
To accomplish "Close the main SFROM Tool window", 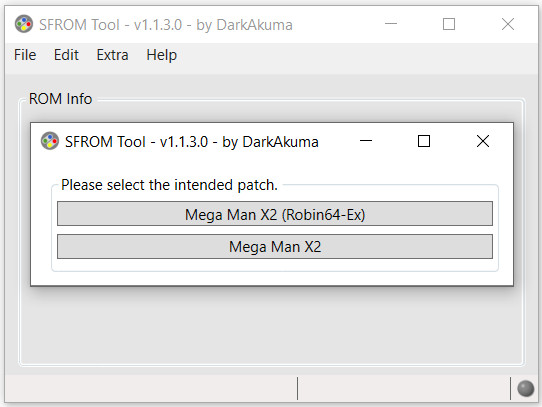I will pos(508,24).
